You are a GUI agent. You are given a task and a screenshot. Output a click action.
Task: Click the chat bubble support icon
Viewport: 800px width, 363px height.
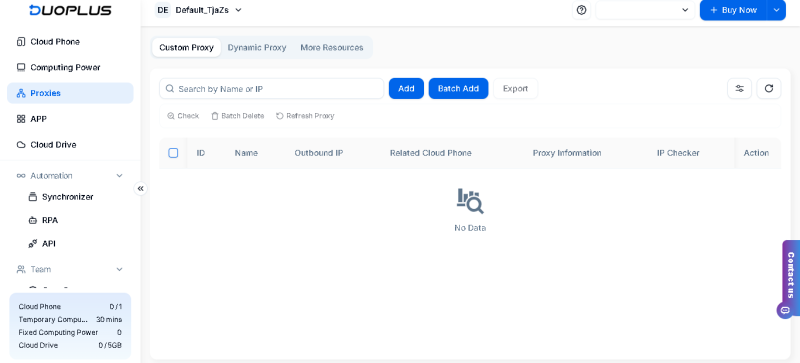pyautogui.click(x=785, y=310)
